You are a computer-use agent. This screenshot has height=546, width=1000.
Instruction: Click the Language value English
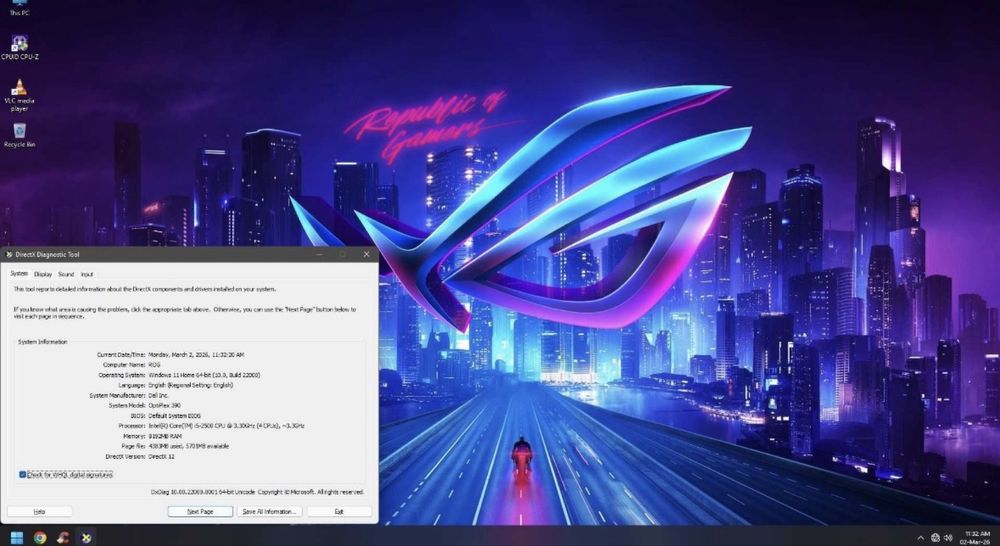coord(191,385)
